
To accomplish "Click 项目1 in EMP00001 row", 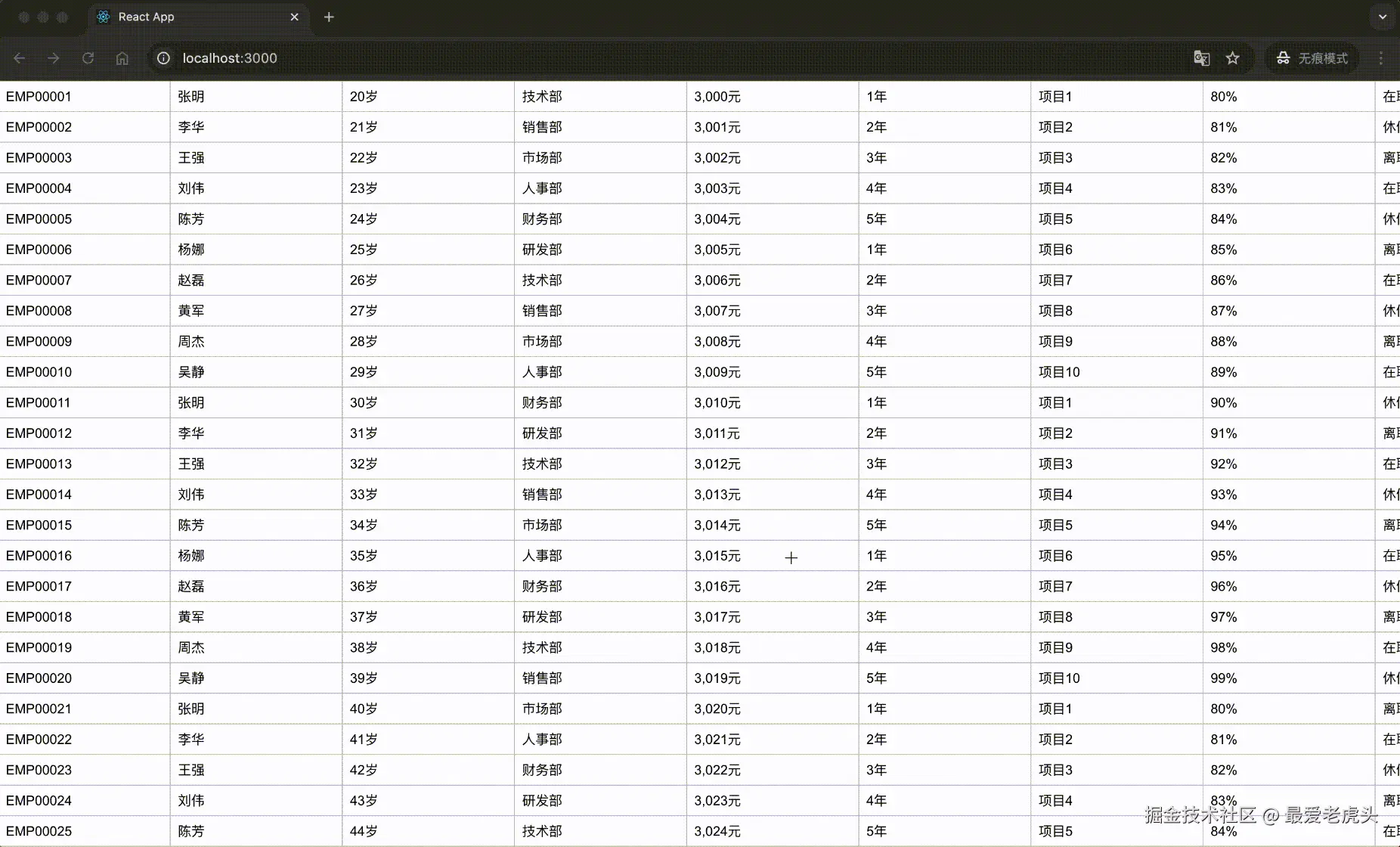I will tap(1055, 97).
